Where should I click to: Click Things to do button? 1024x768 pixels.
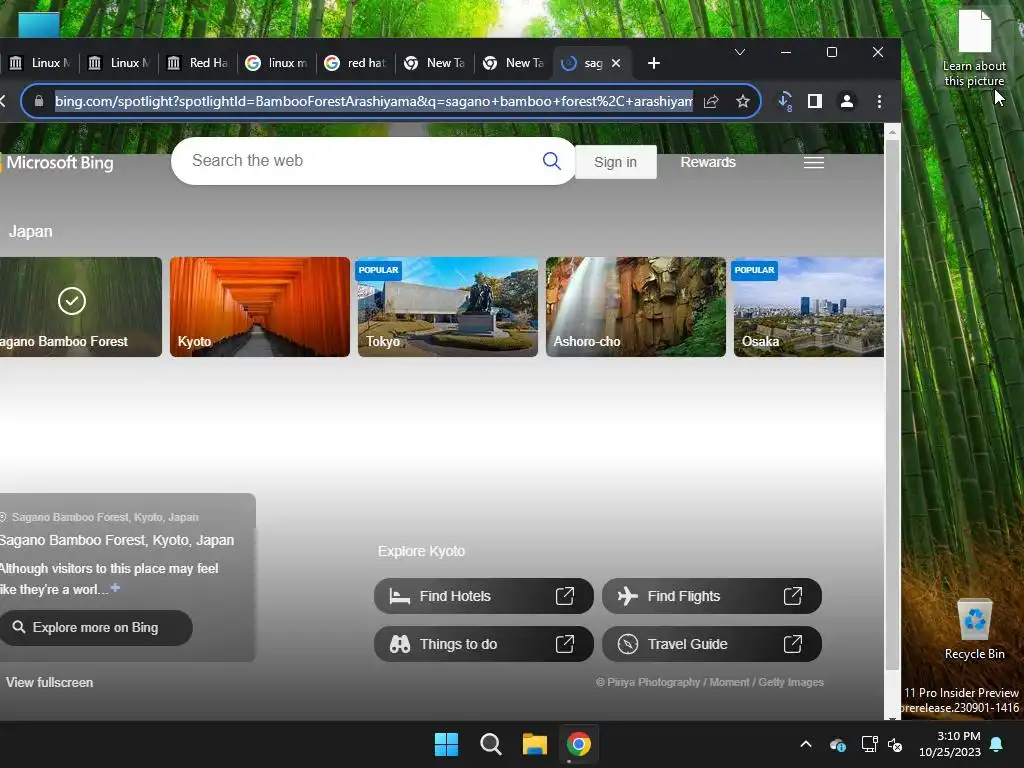pos(484,644)
